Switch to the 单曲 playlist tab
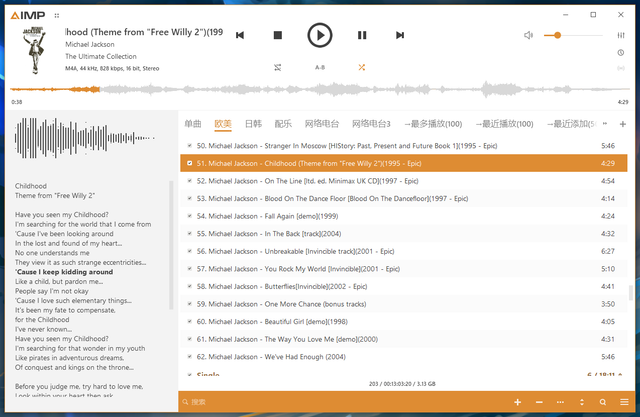The image size is (640, 417). (193, 124)
